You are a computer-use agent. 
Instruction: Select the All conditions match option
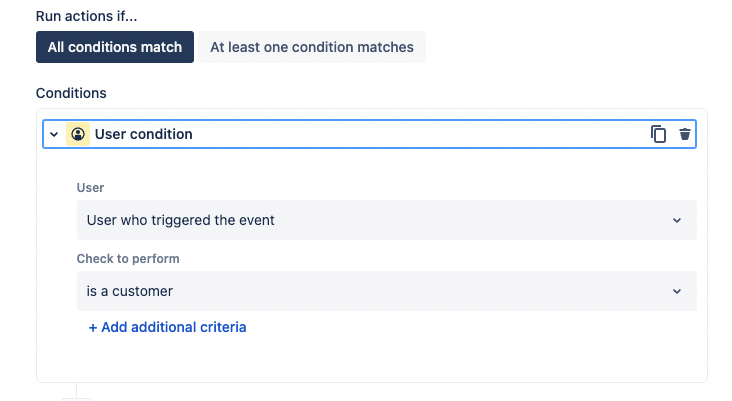click(x=115, y=47)
